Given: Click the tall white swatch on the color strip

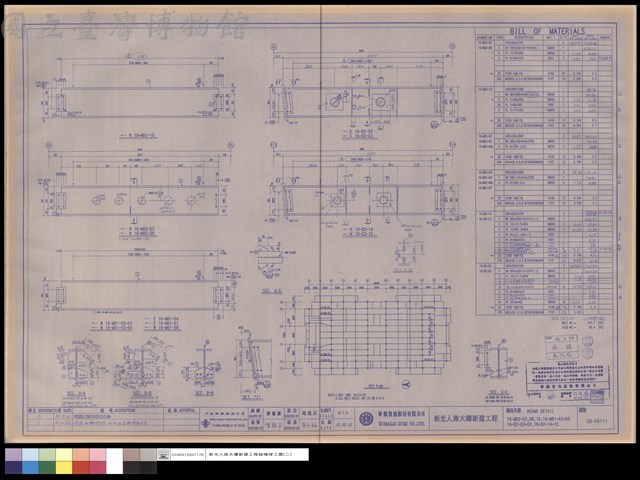Looking at the screenshot, I should [x=114, y=461].
